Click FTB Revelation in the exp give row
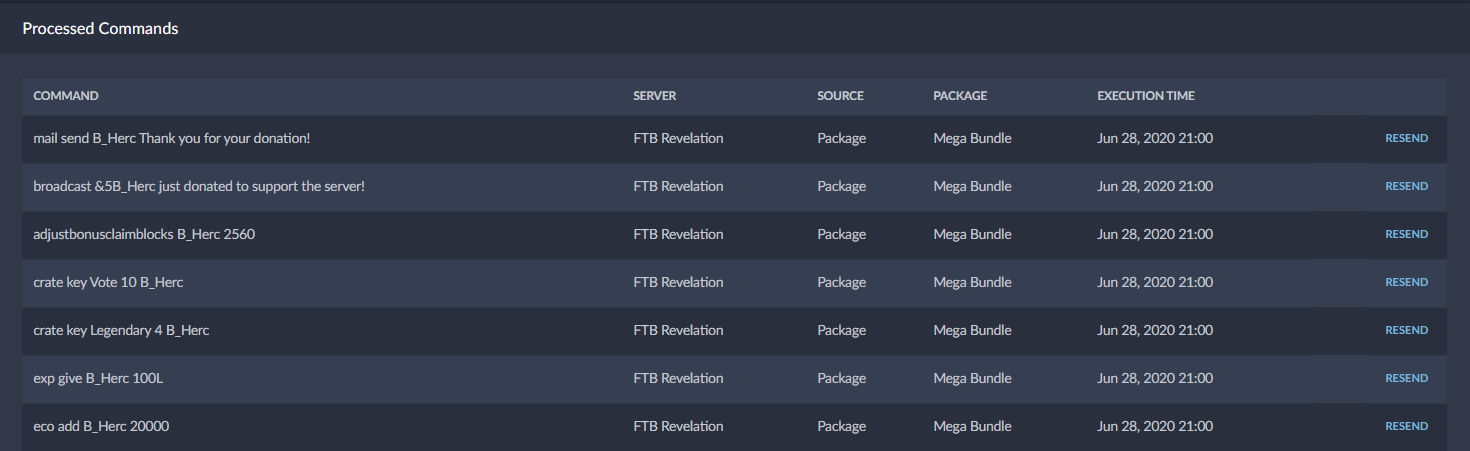1470x451 pixels. [678, 378]
